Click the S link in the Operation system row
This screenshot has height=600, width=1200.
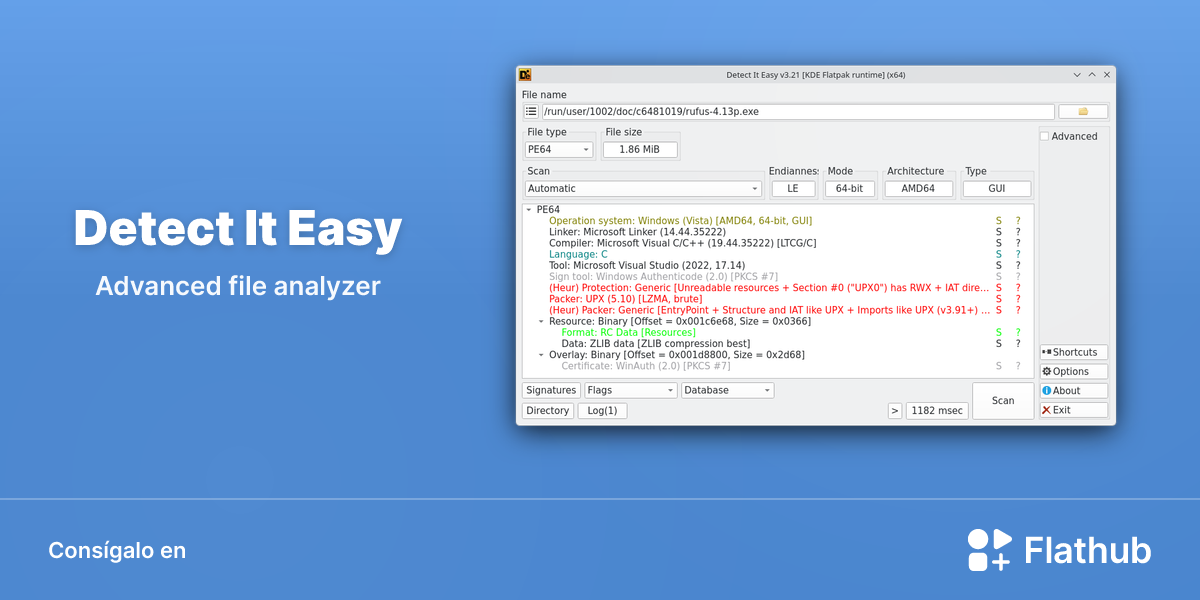(x=998, y=221)
